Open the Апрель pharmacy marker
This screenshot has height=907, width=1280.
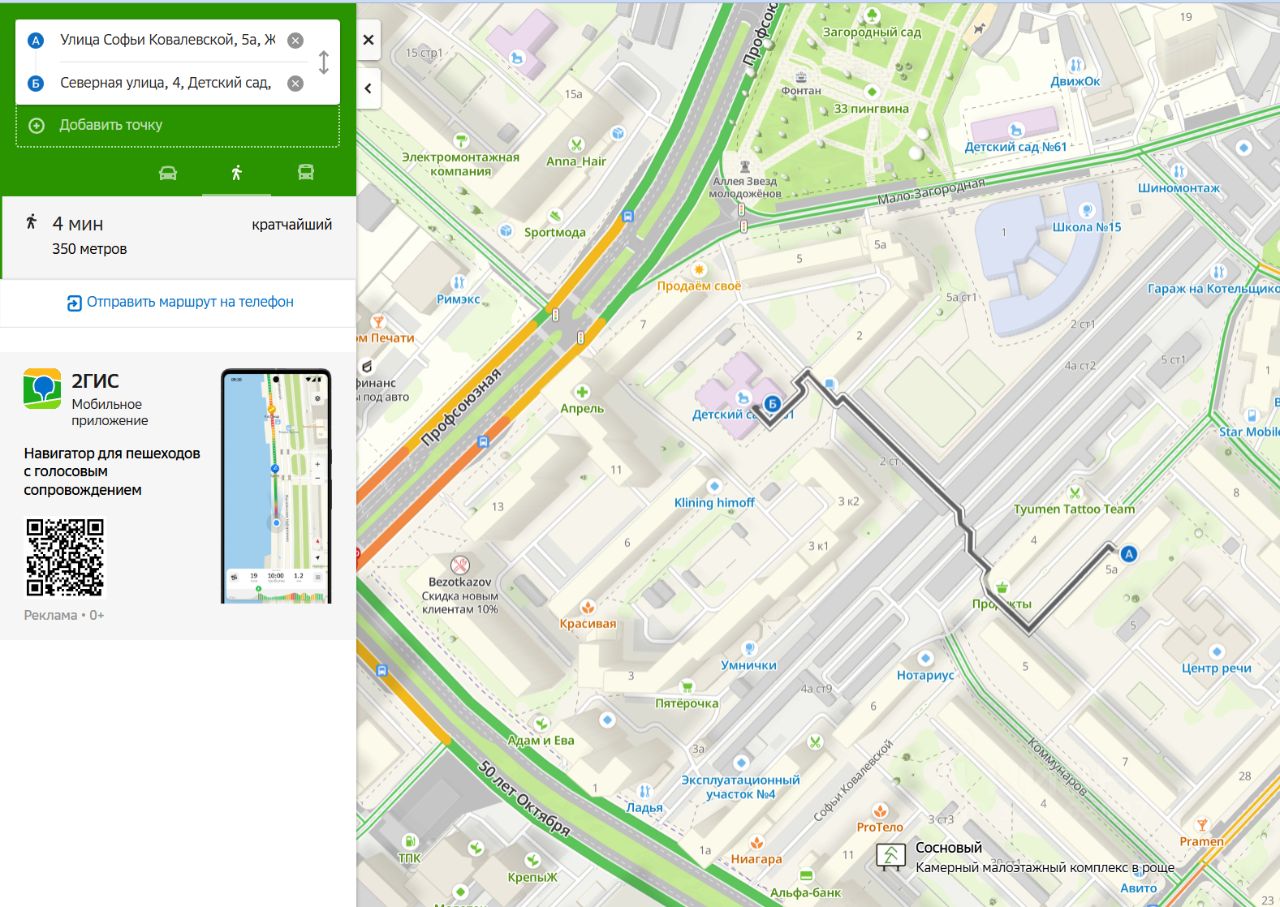point(582,392)
